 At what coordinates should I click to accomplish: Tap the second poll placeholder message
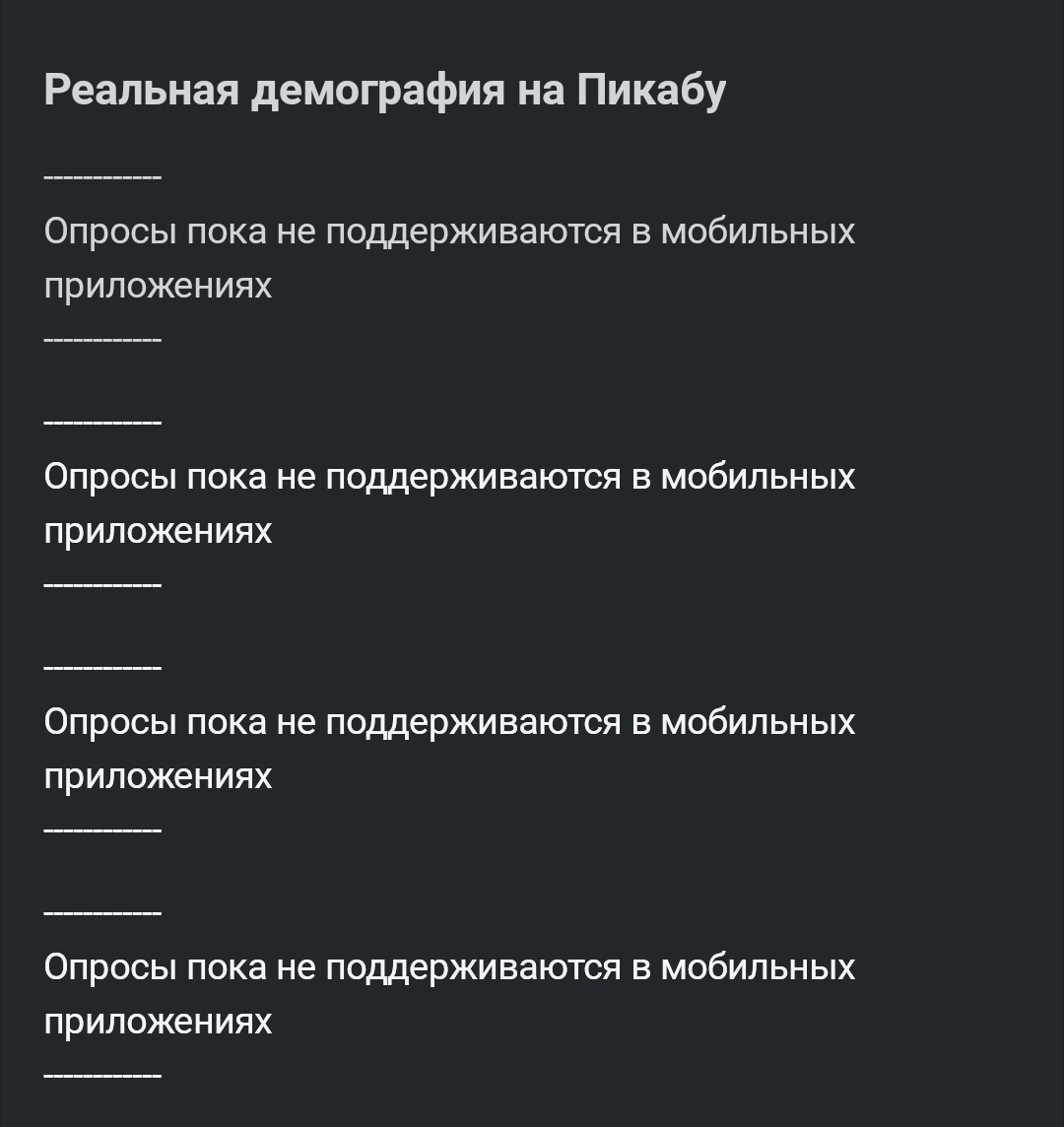pyautogui.click(x=449, y=478)
